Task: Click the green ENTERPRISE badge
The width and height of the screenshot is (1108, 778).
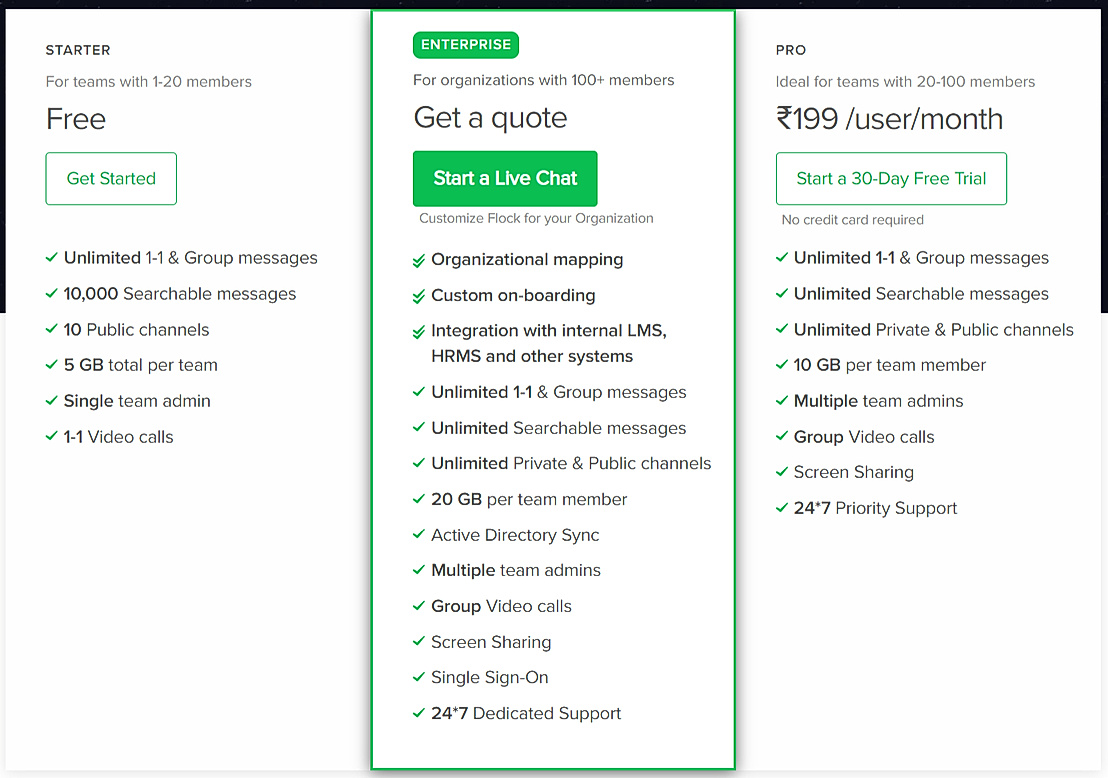Action: [466, 45]
